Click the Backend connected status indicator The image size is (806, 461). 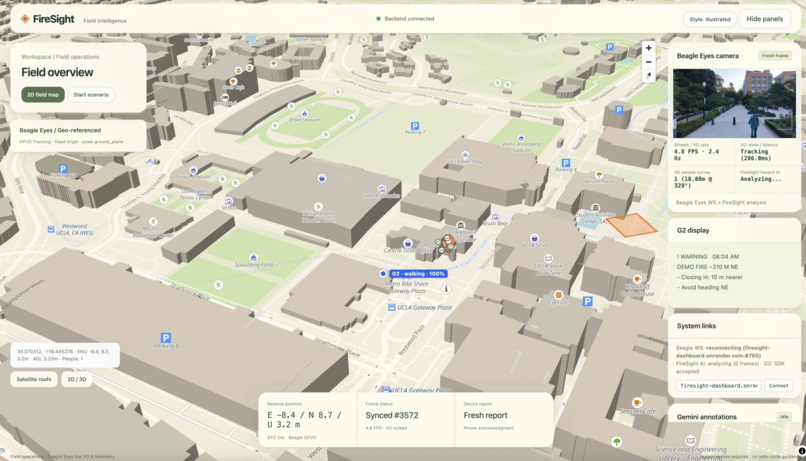coord(405,19)
